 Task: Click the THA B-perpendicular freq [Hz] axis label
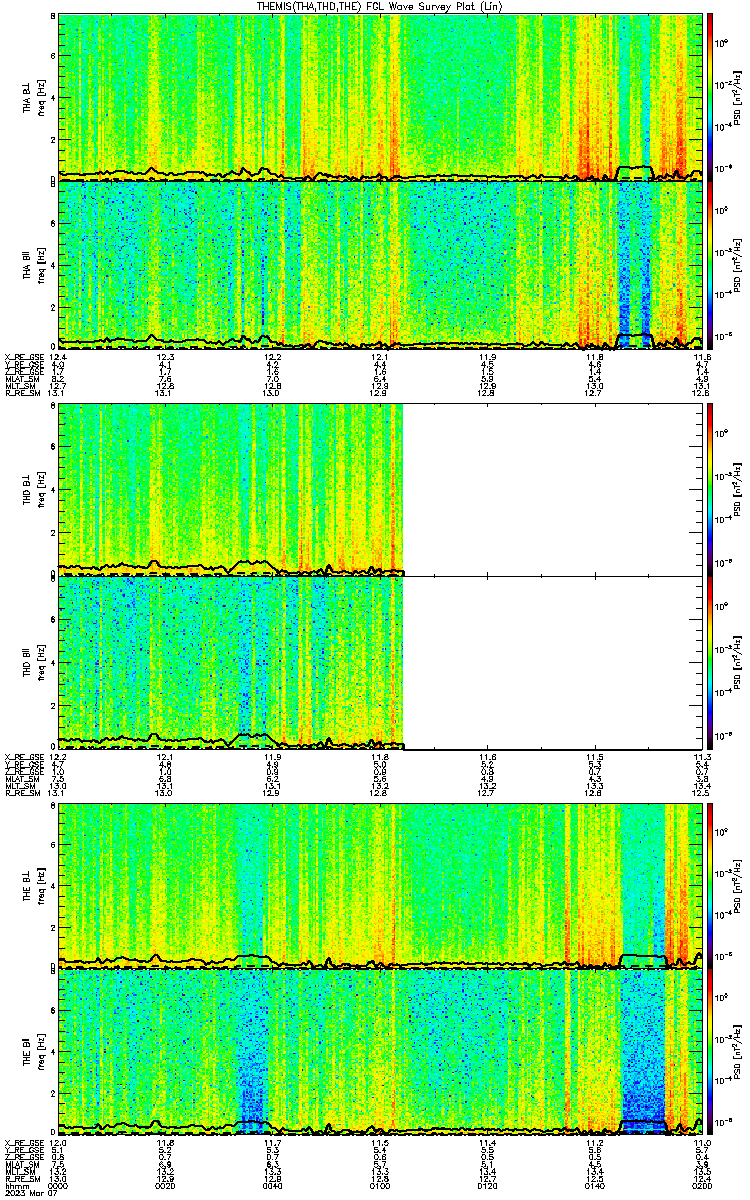point(40,97)
